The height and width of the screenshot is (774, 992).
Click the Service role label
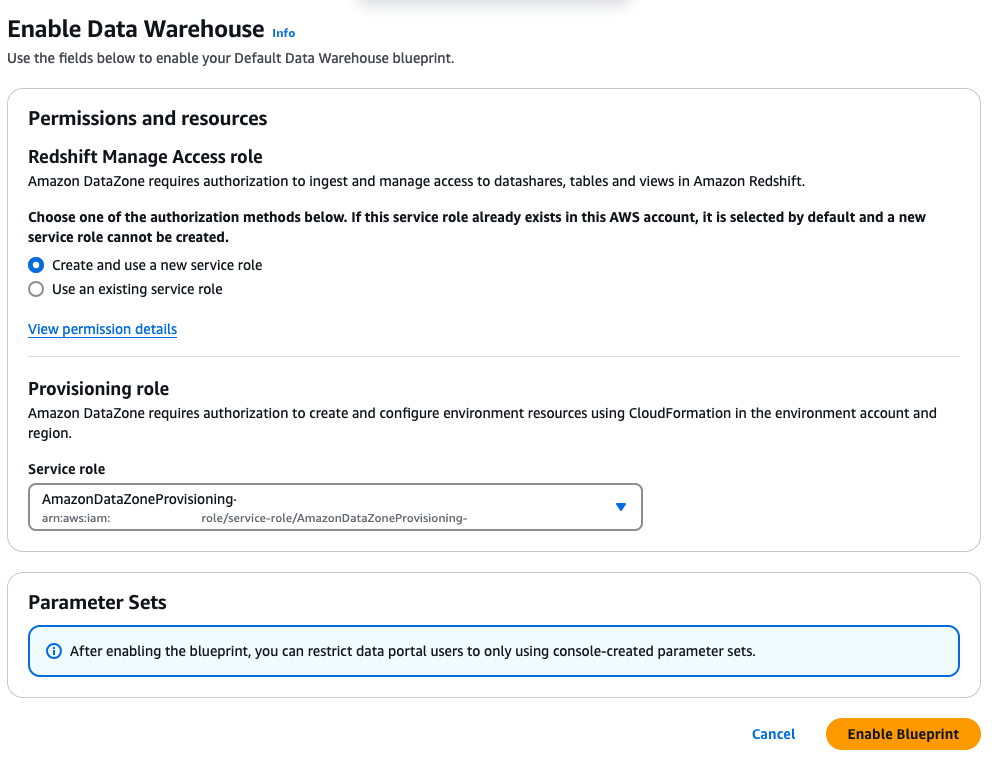[66, 469]
